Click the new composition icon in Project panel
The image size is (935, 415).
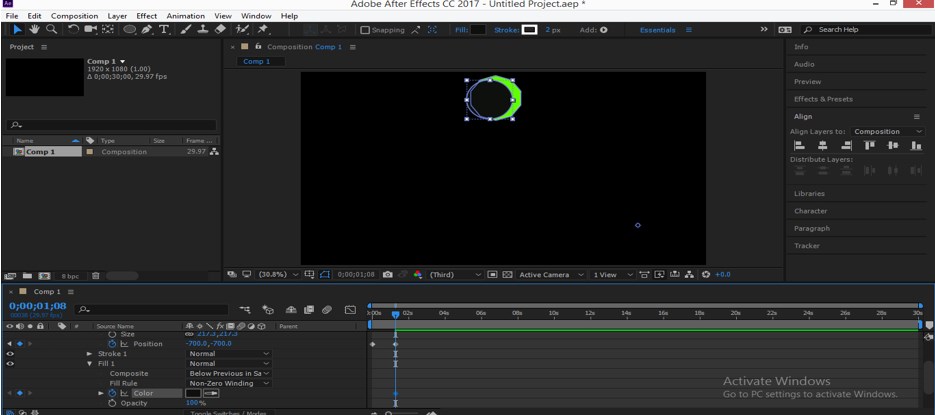point(44,276)
